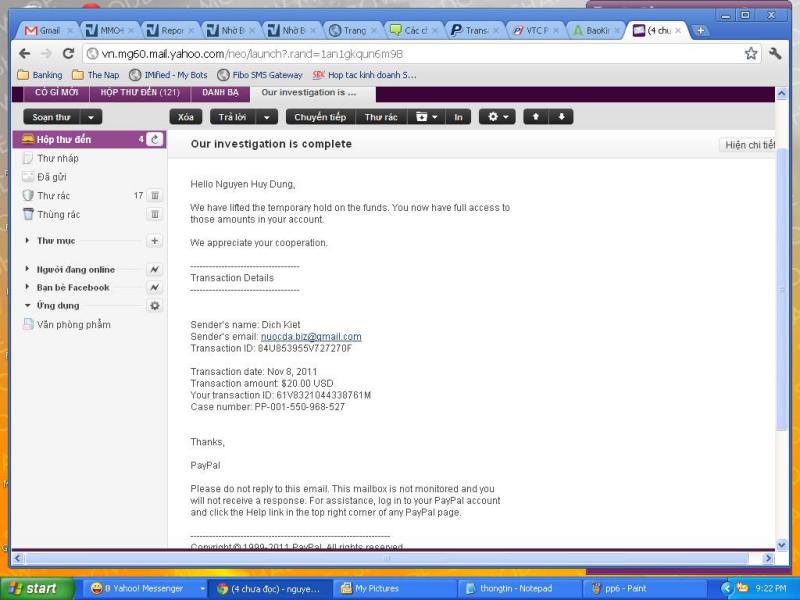Switch to the Gmail browser tab

tap(48, 31)
